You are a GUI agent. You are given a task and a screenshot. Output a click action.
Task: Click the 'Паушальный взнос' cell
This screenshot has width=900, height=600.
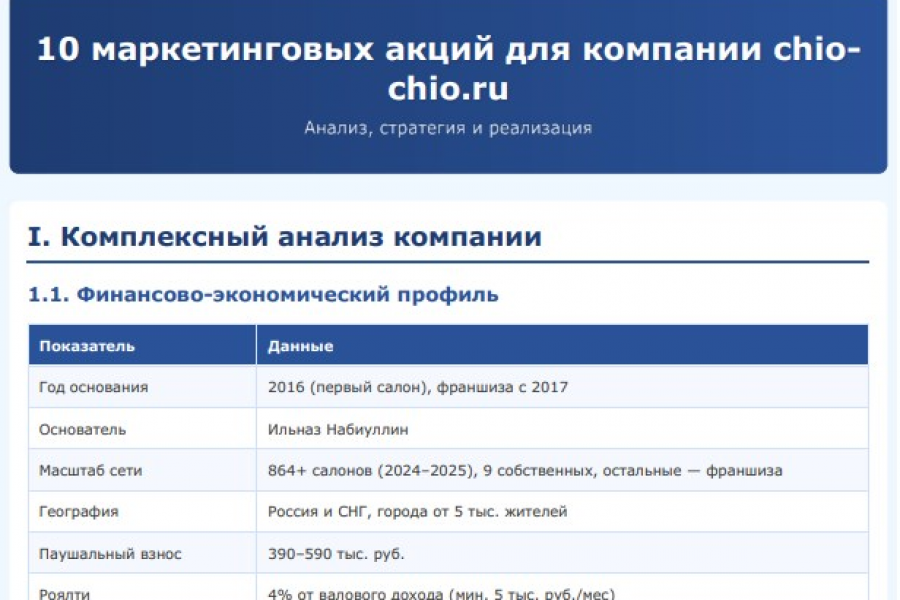click(x=142, y=553)
